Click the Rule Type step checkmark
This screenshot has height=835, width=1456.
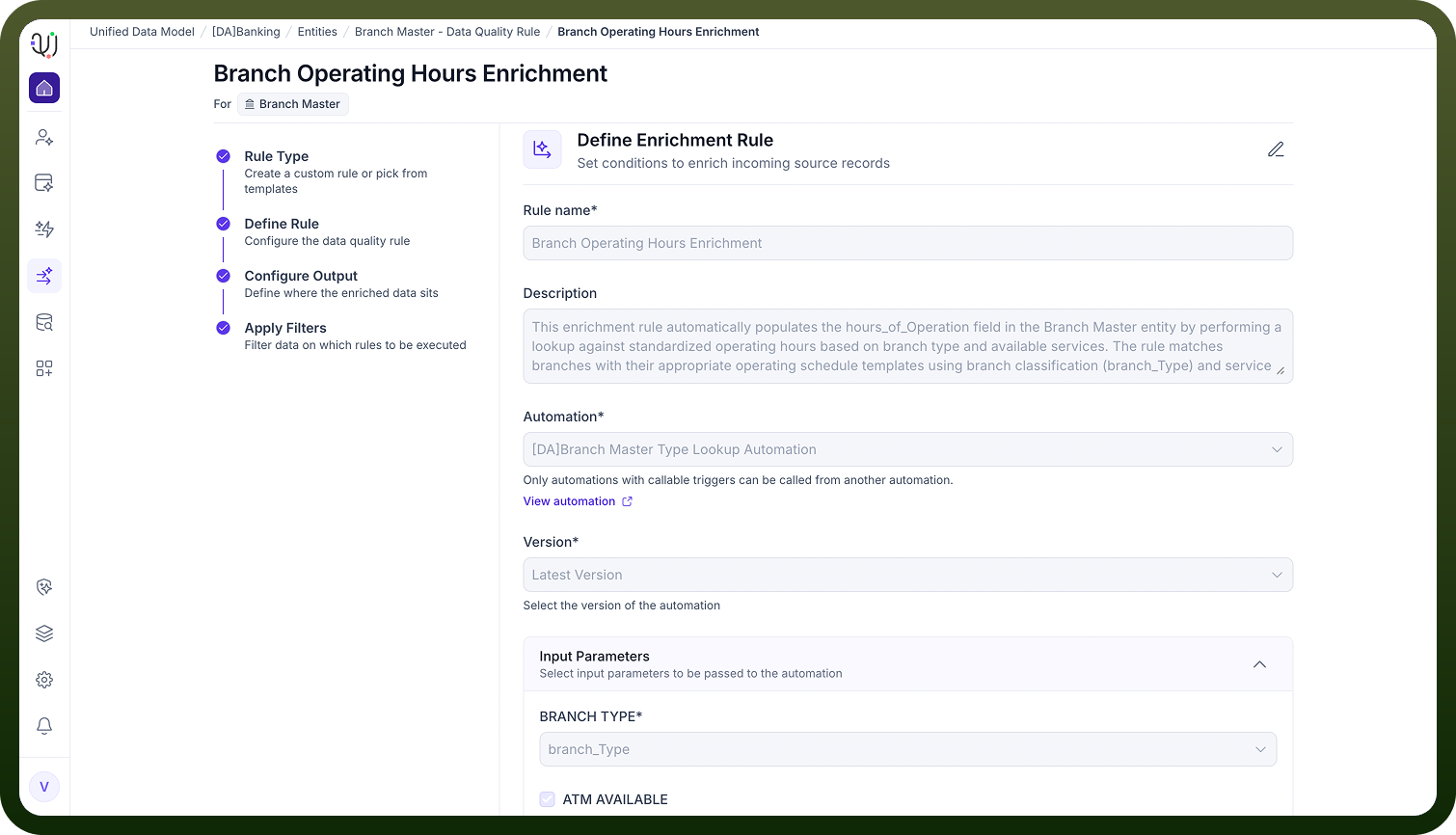tap(223, 156)
